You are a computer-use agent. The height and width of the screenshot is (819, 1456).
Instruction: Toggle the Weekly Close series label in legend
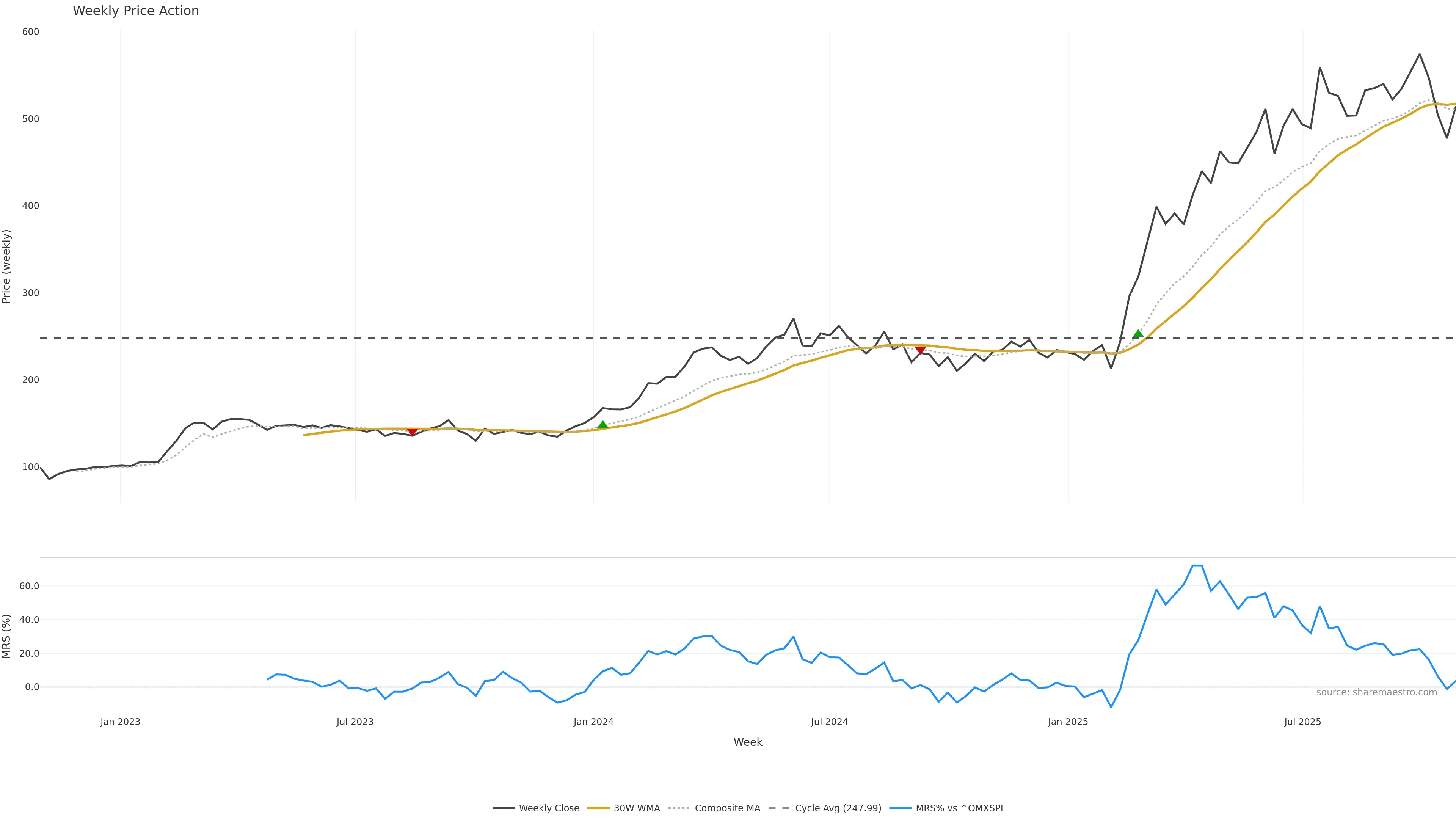pos(549,808)
